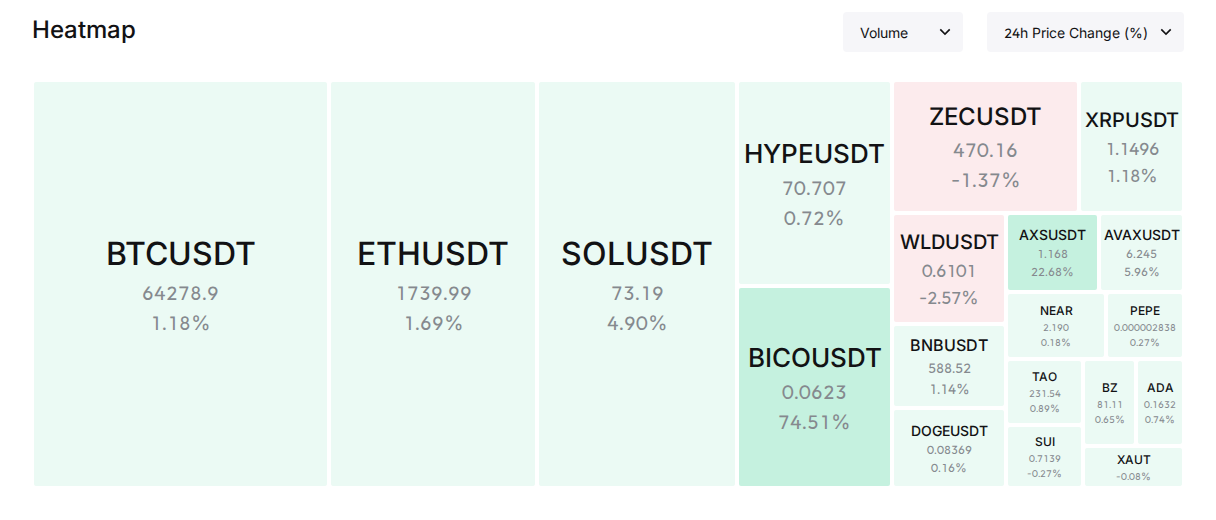Open the PEPE tile
The height and width of the screenshot is (520, 1216).
pos(1145,325)
